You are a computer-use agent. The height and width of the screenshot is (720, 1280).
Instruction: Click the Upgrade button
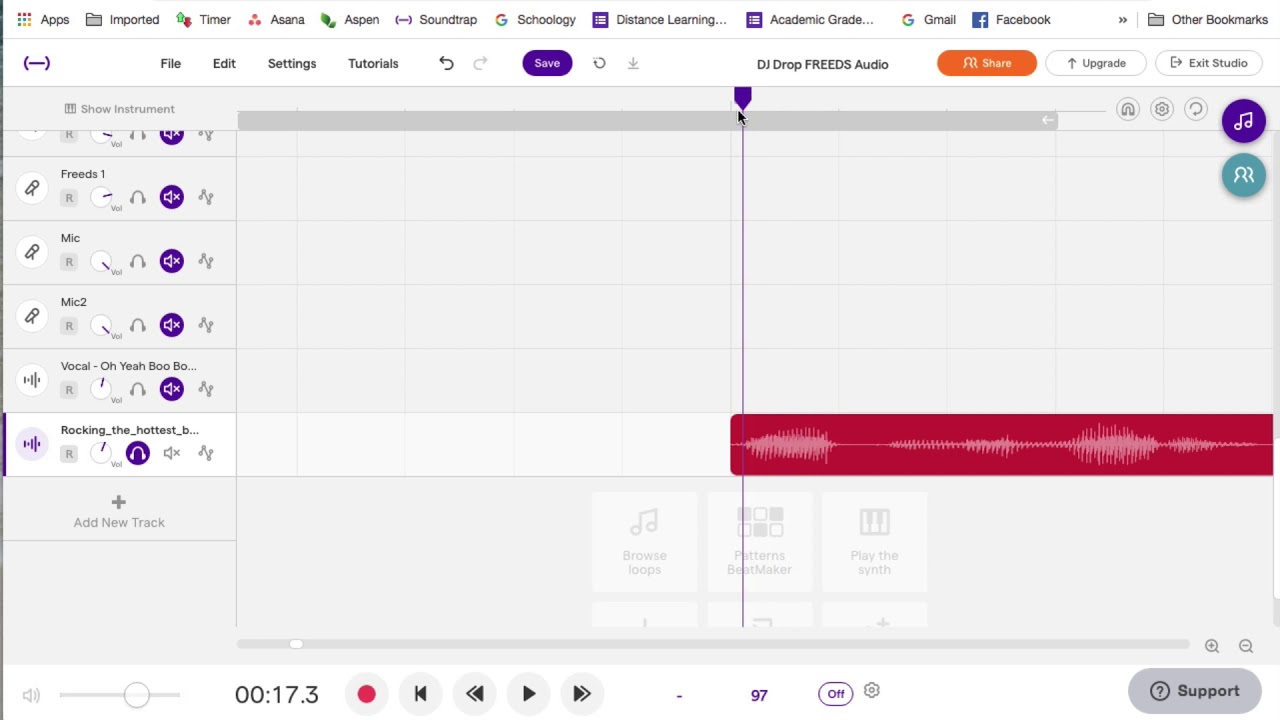pyautogui.click(x=1096, y=63)
